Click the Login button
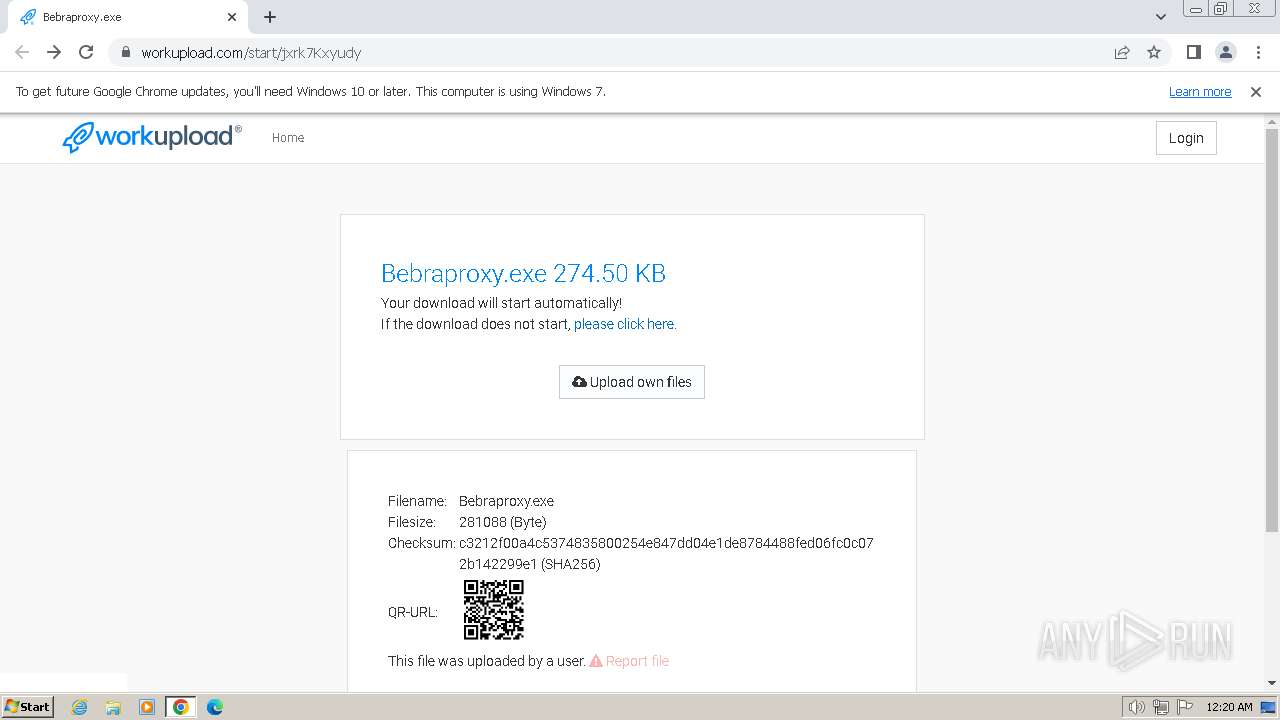 (x=1186, y=138)
